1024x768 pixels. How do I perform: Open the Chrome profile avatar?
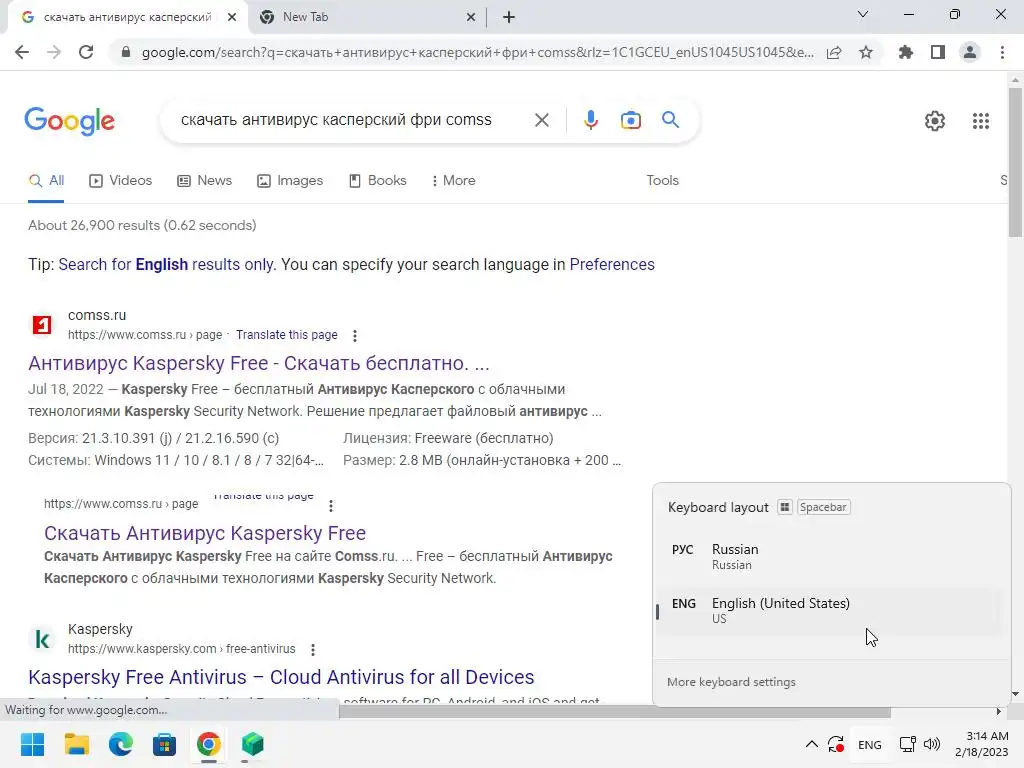970,52
